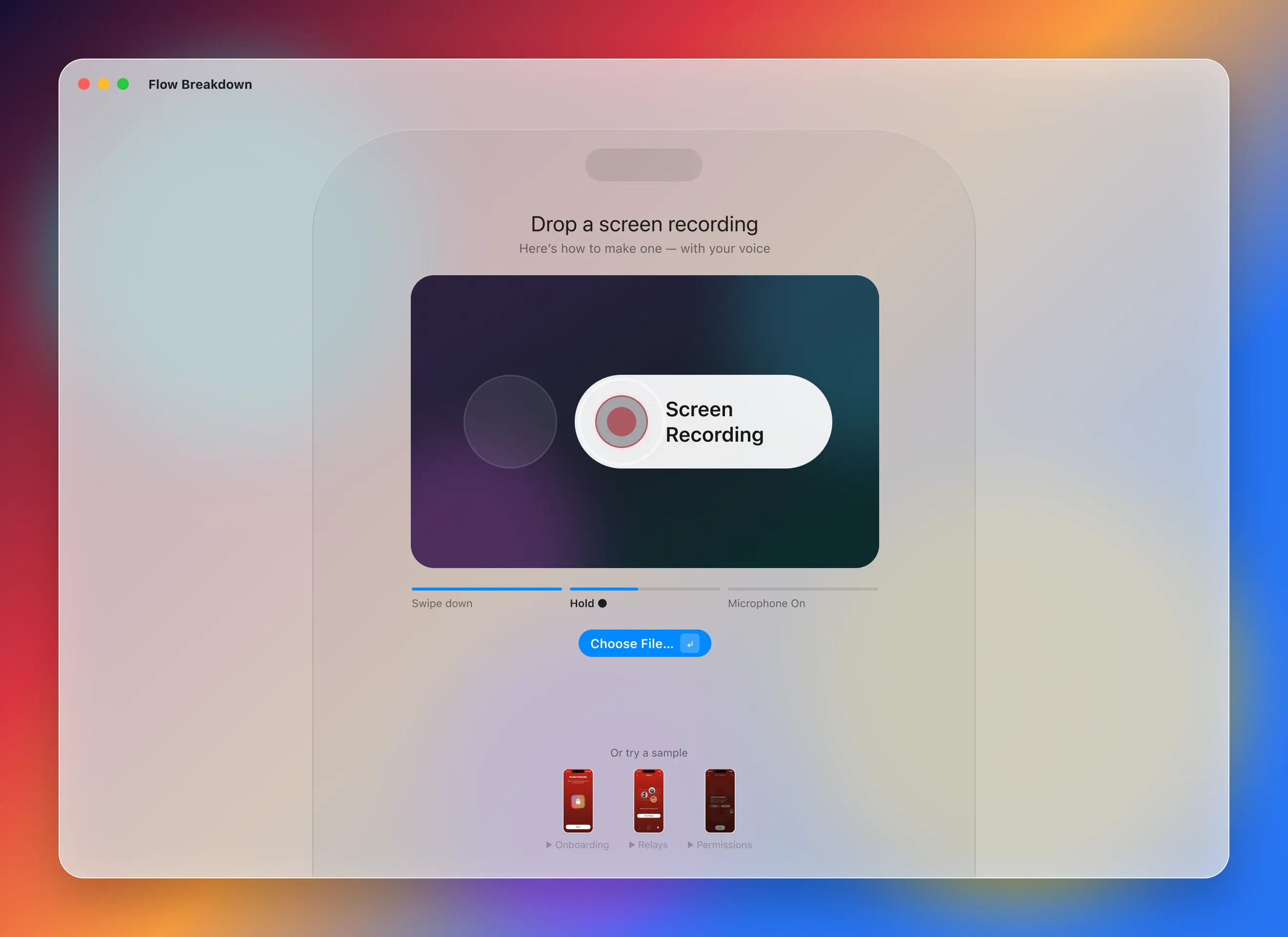
Task: Click the return key icon on Choose File
Action: (690, 643)
